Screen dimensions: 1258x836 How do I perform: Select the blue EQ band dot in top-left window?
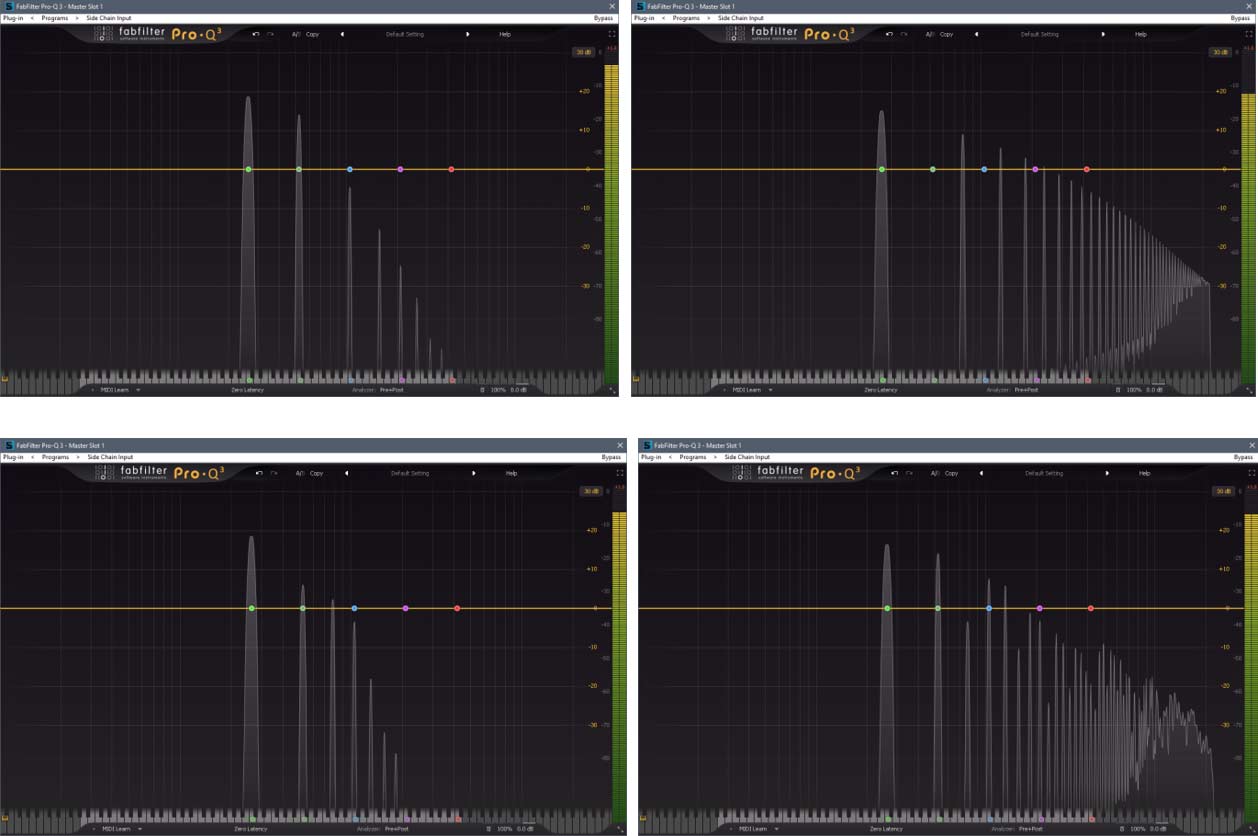350,170
